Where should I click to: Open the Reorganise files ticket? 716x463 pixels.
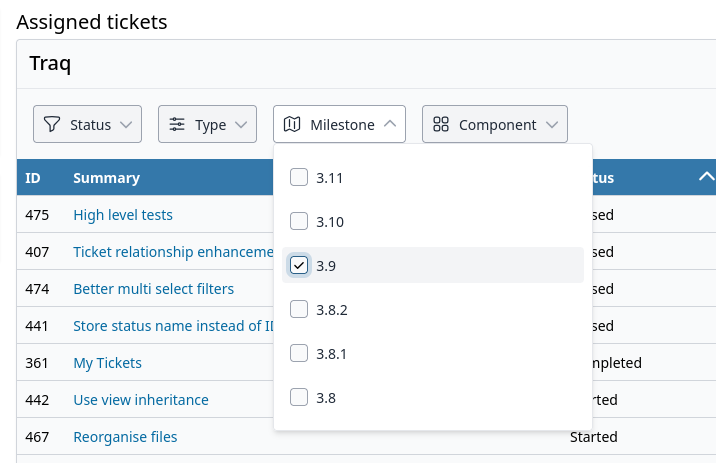point(125,437)
